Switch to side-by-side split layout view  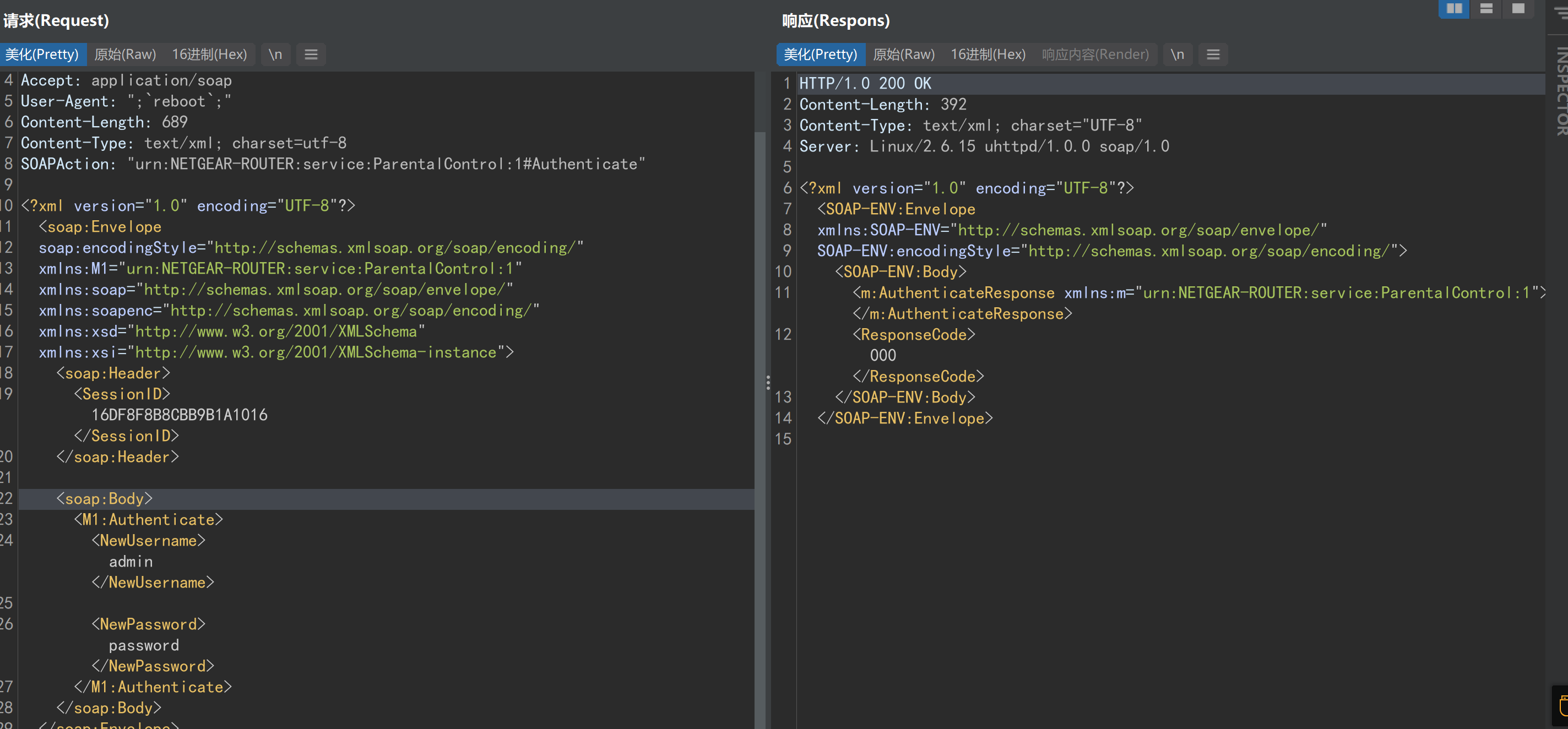1453,8
